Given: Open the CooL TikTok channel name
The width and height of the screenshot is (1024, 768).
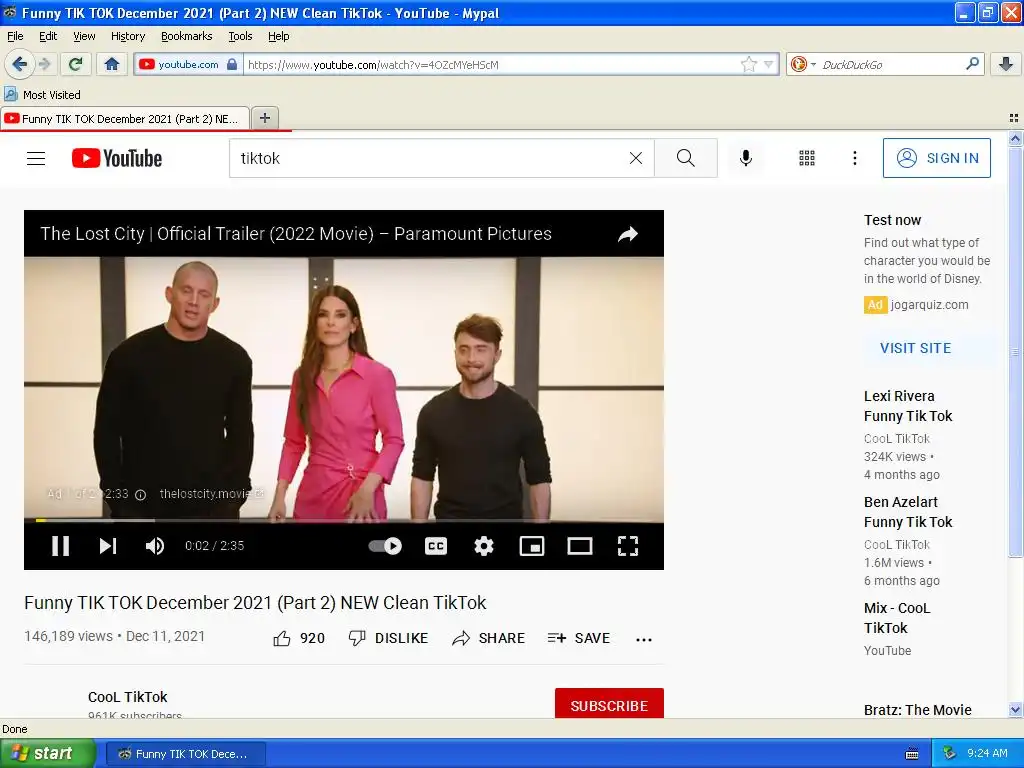Looking at the screenshot, I should (x=127, y=697).
